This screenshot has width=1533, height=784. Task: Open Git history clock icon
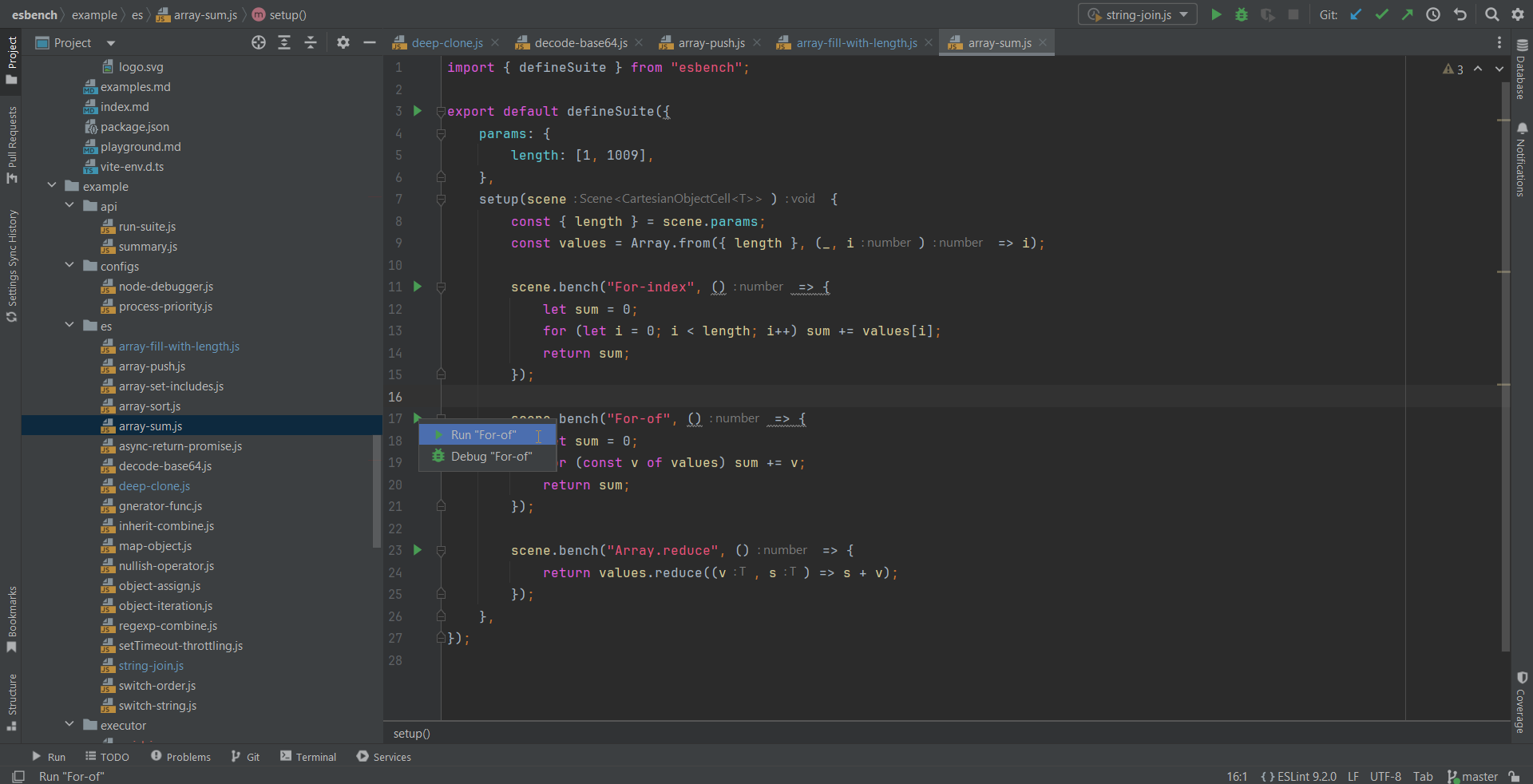point(1433,14)
